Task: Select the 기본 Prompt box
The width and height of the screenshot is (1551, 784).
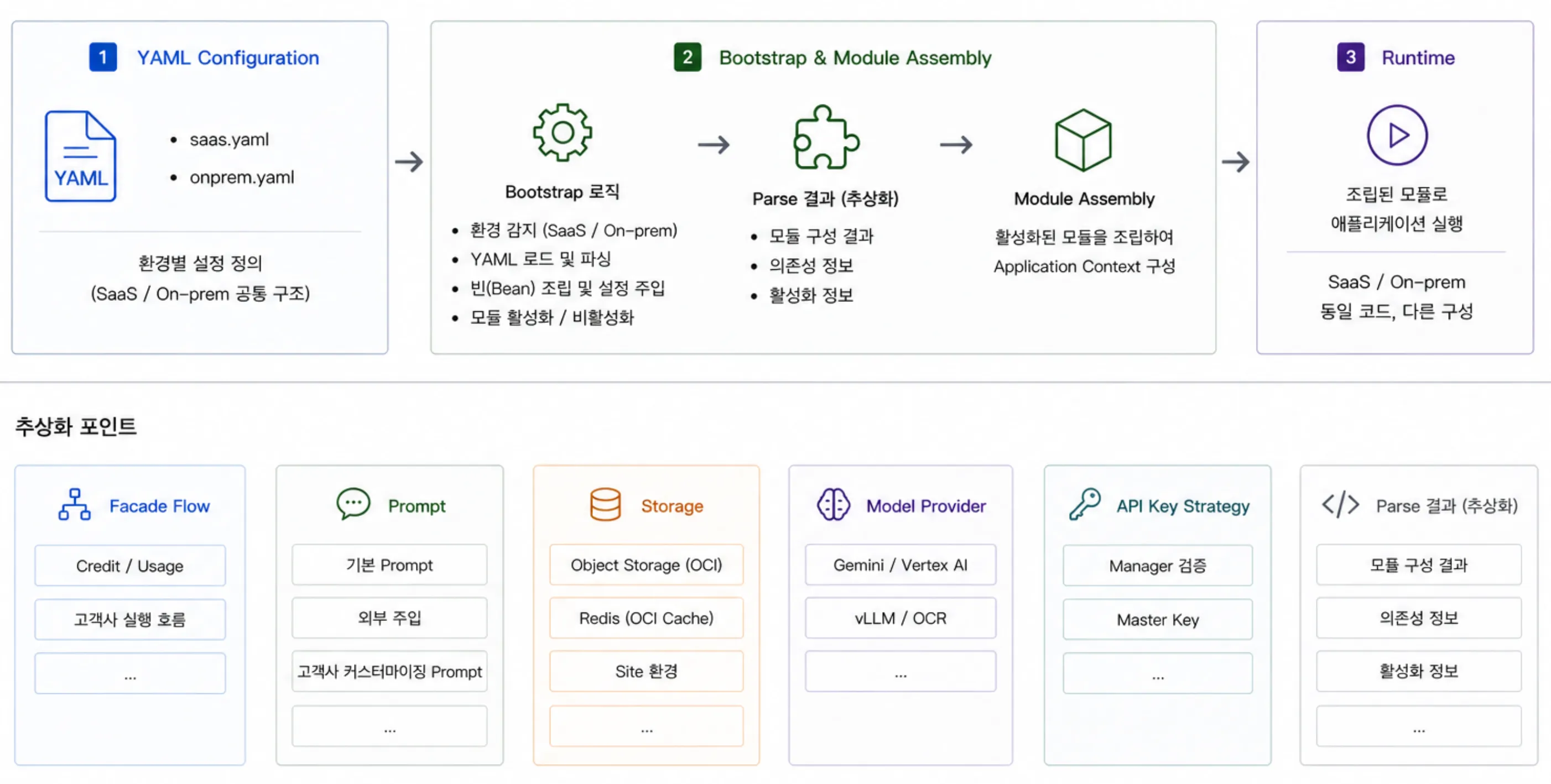Action: pos(389,565)
